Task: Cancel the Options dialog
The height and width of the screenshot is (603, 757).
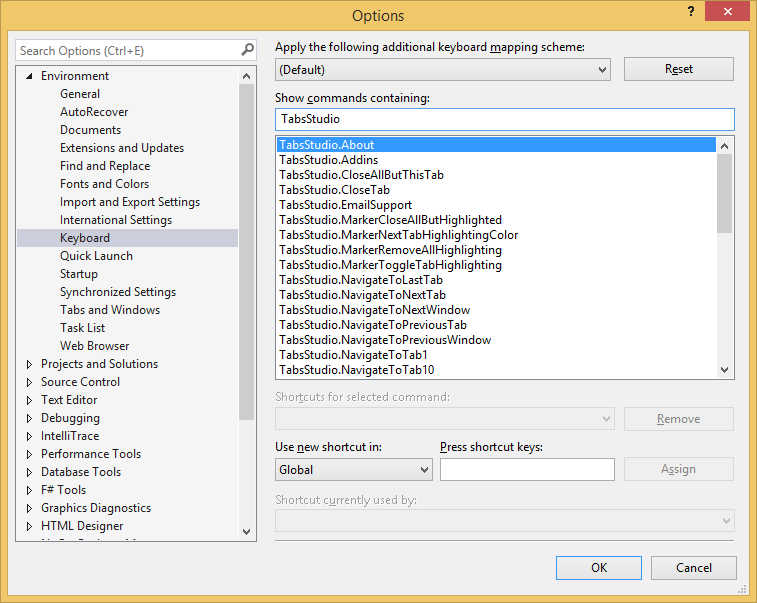Action: [694, 568]
